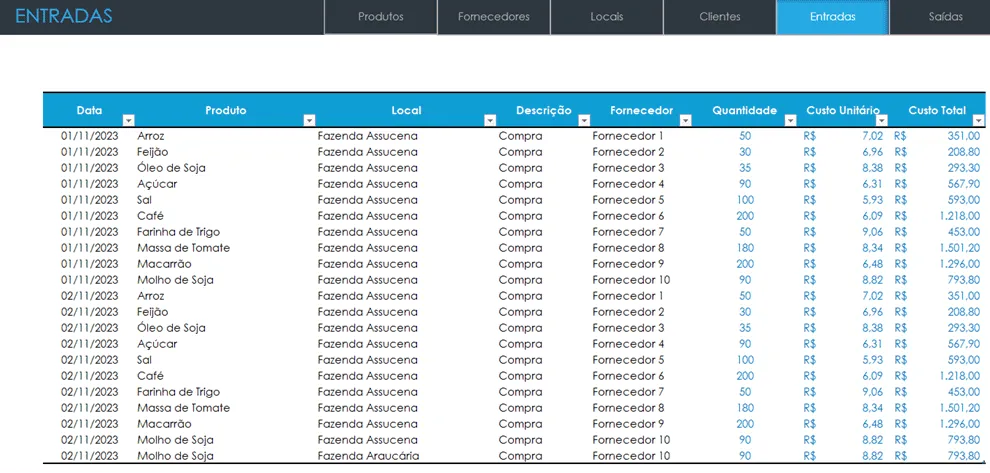
Task: Click the 351,00 total of the first Arroz row
Action: pyautogui.click(x=963, y=136)
